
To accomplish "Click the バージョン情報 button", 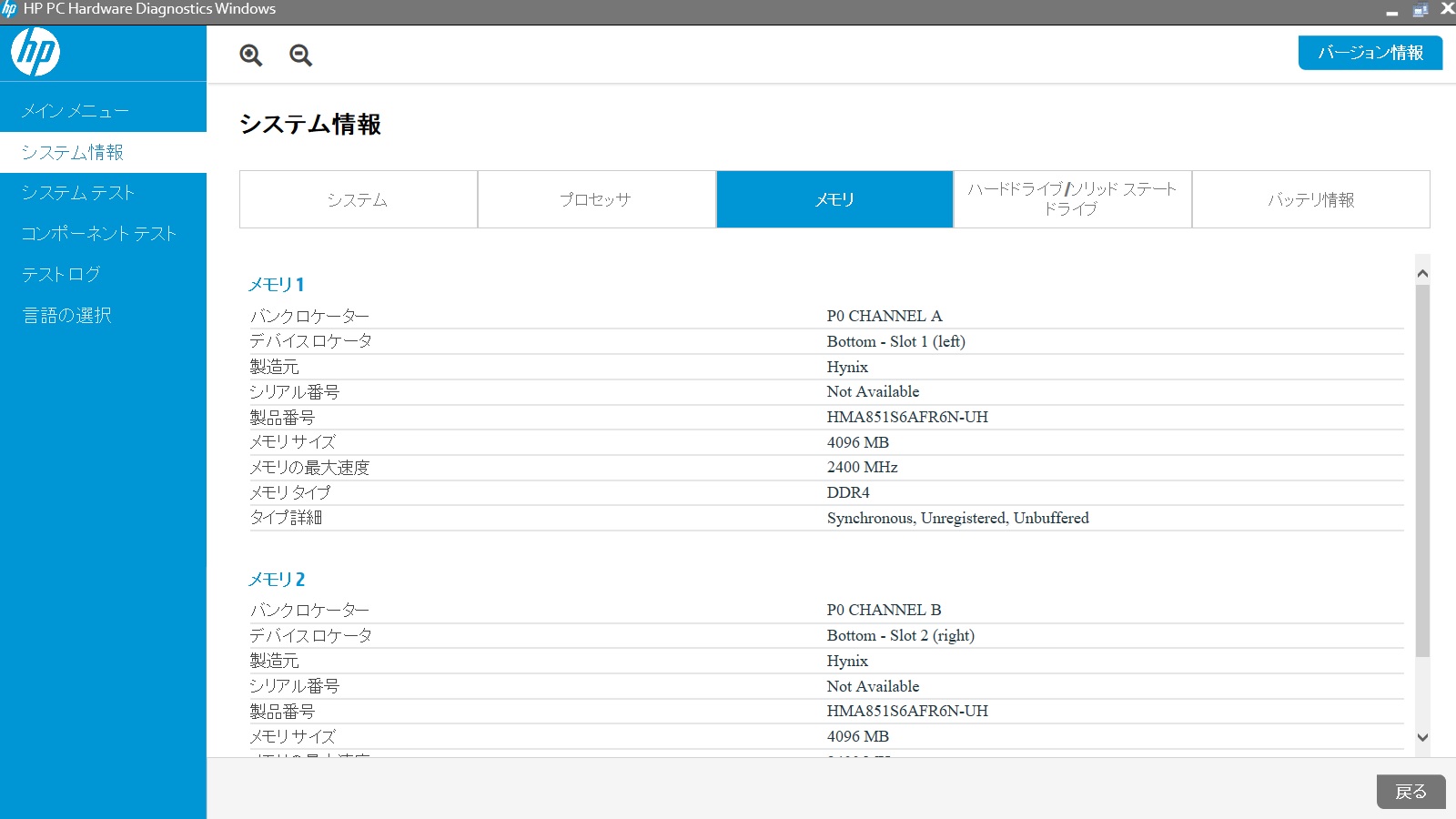I will tap(1370, 53).
